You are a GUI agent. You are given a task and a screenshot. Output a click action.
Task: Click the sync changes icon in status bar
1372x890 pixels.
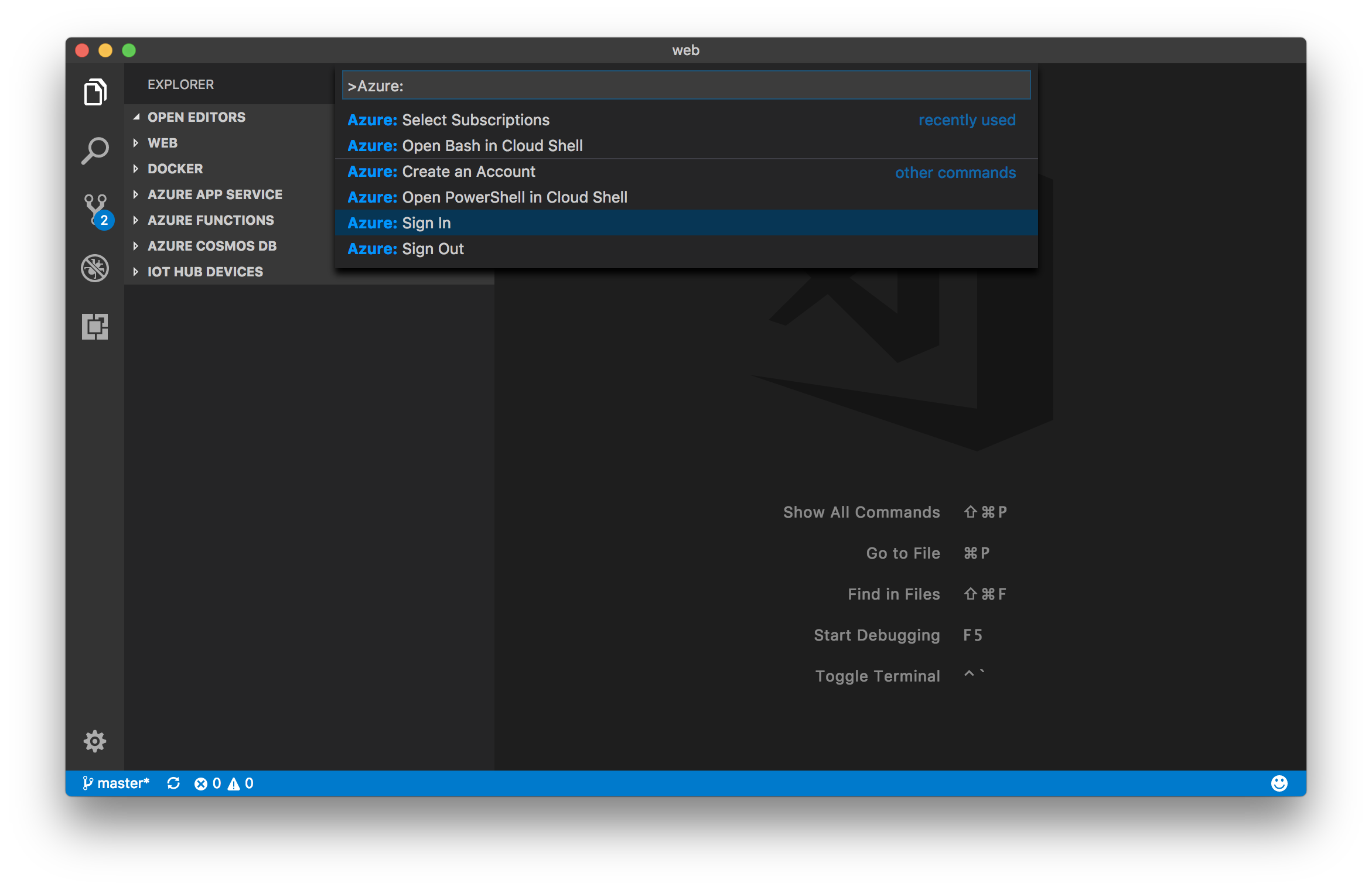click(x=173, y=783)
